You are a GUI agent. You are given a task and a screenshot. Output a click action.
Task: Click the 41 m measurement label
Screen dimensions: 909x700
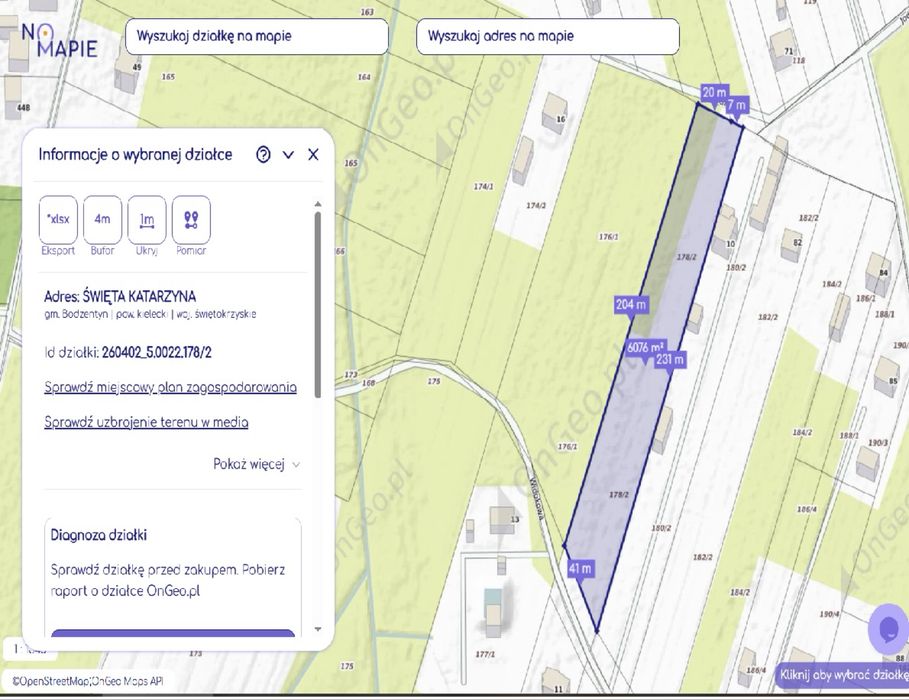580,568
